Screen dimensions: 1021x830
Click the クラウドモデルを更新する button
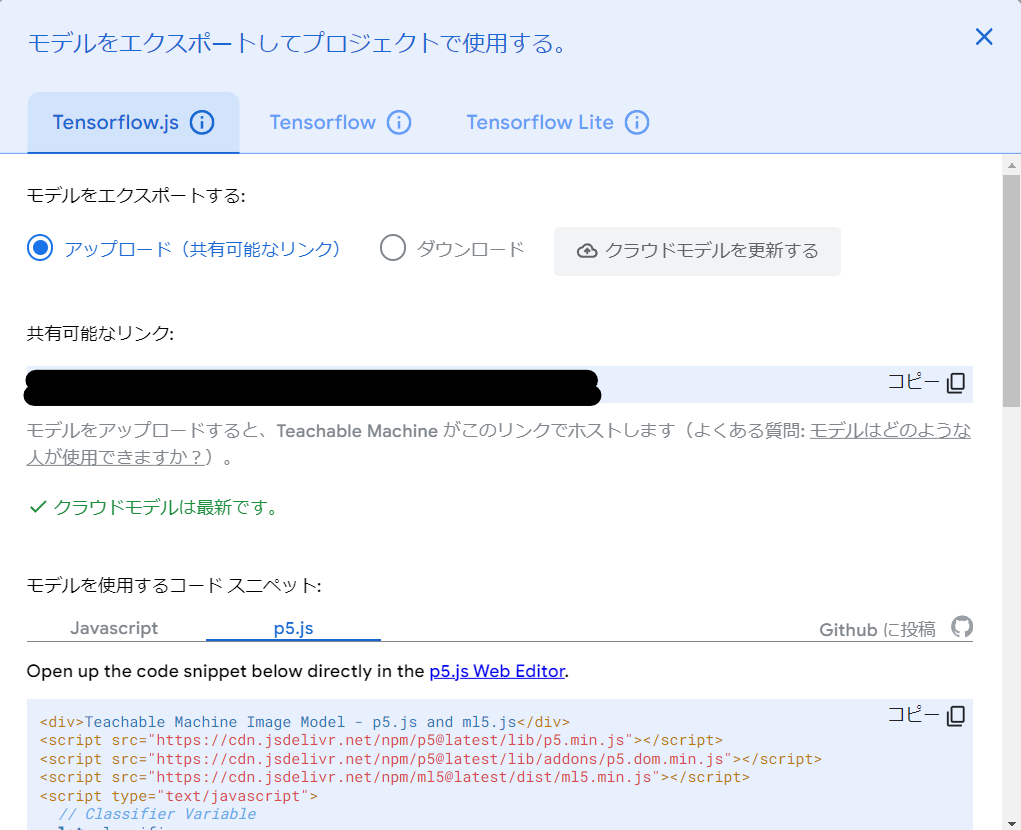[697, 251]
